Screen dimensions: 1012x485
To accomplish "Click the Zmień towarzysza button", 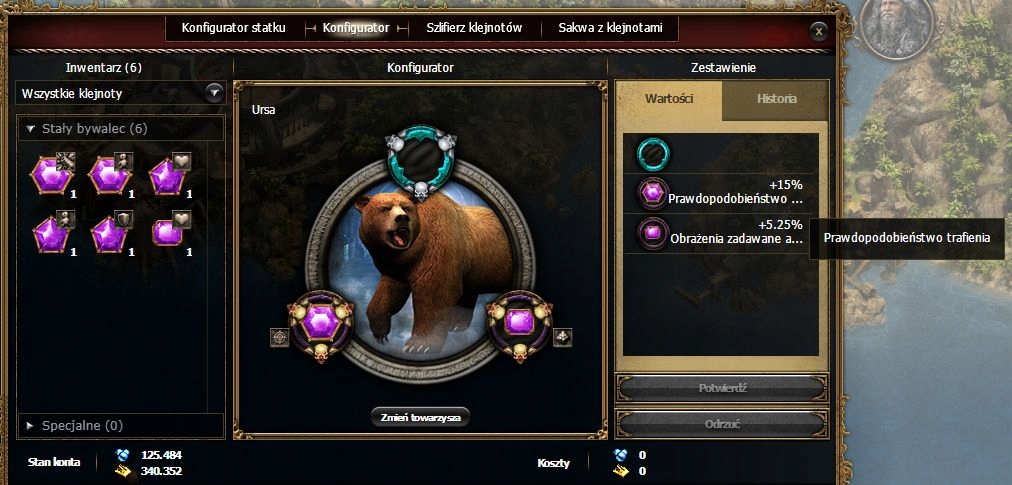I will [421, 418].
